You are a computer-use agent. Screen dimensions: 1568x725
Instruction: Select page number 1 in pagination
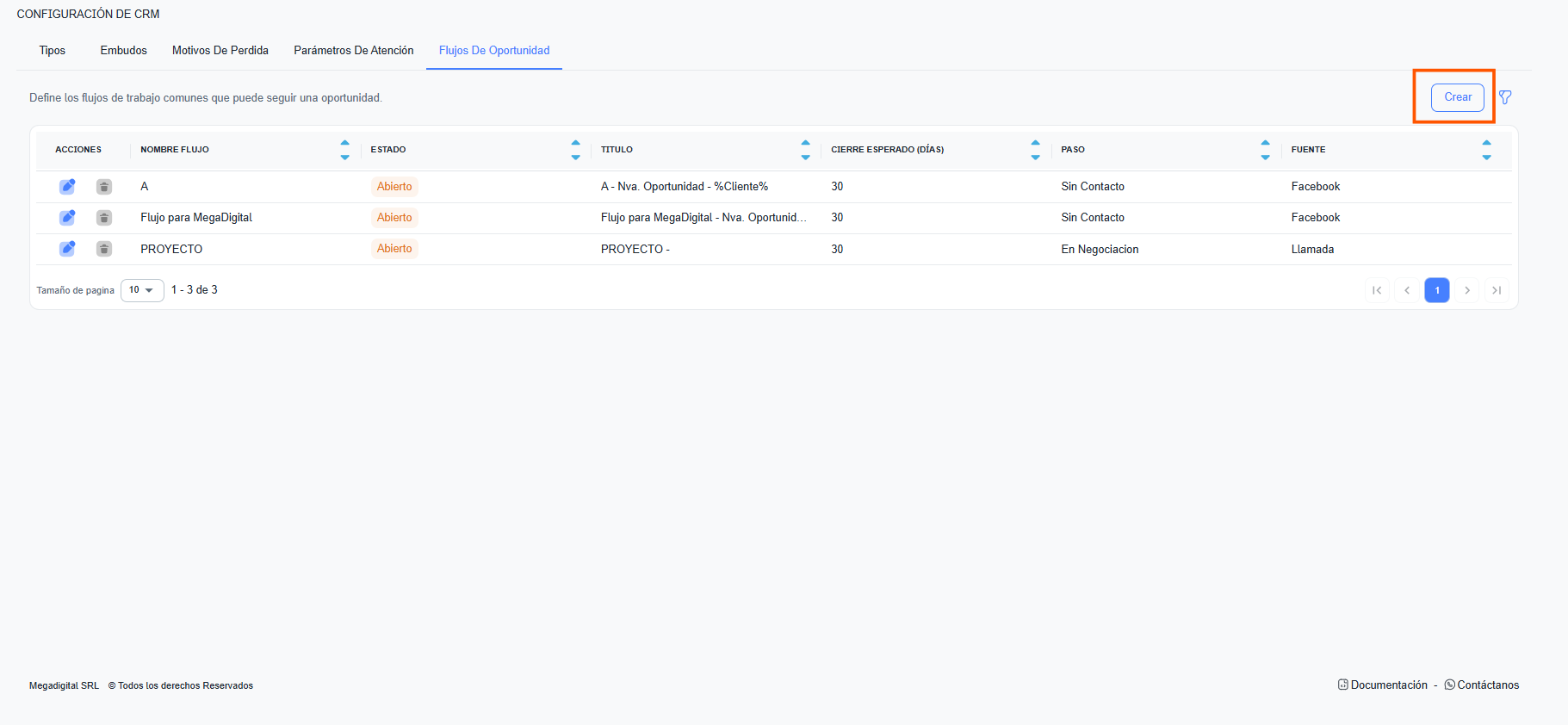[1436, 290]
